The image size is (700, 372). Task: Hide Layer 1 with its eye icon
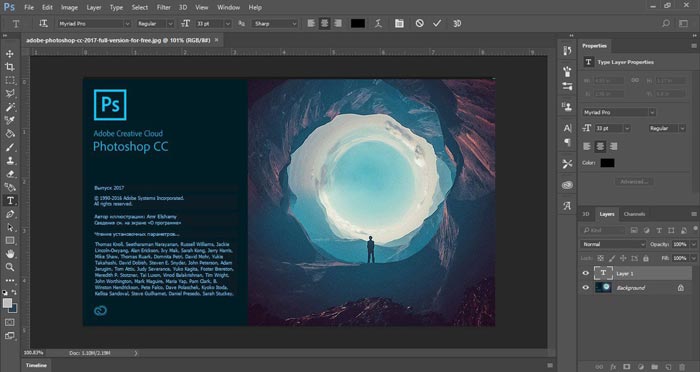586,273
